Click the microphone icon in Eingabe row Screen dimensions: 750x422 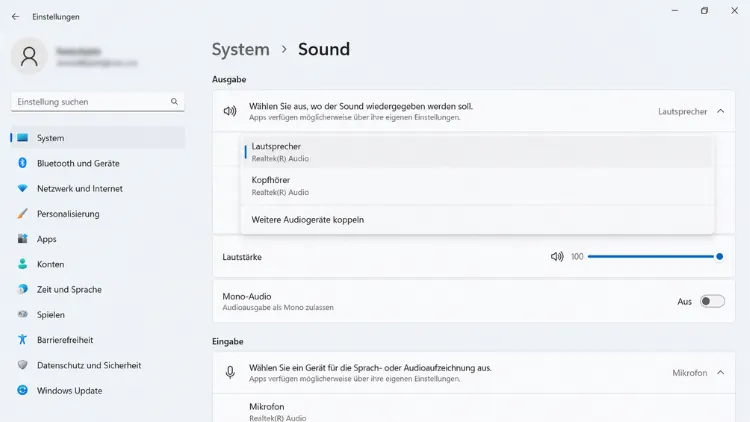[230, 372]
